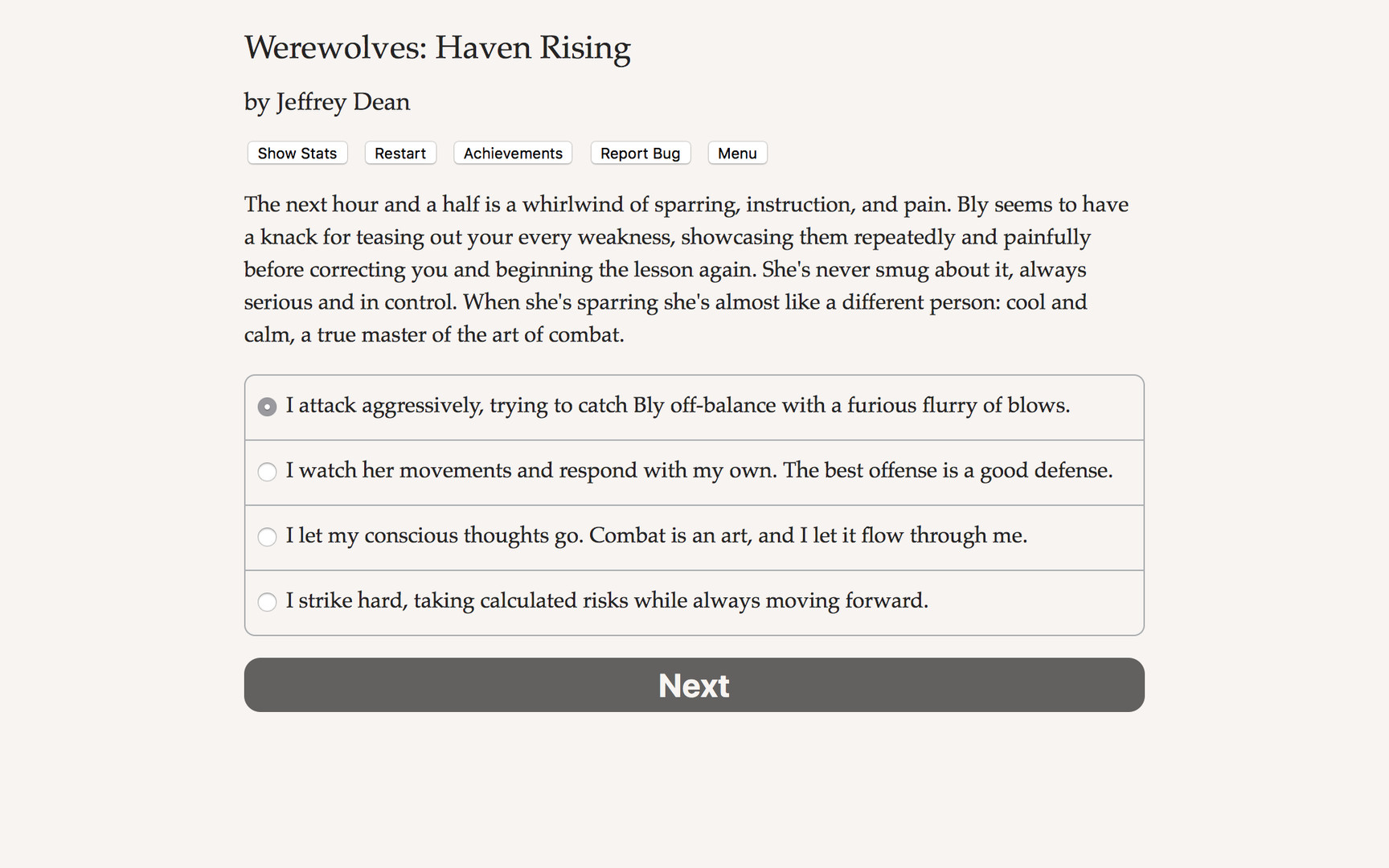Screen dimensions: 1389x868
Task: Click the Next button to continue
Action: [x=693, y=685]
